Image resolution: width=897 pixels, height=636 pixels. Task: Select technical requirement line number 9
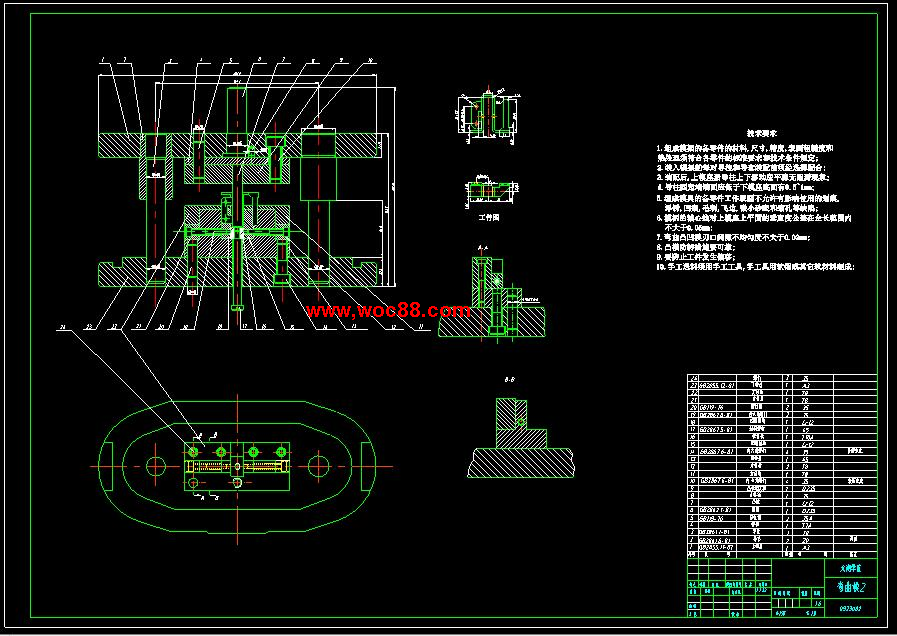coord(696,257)
